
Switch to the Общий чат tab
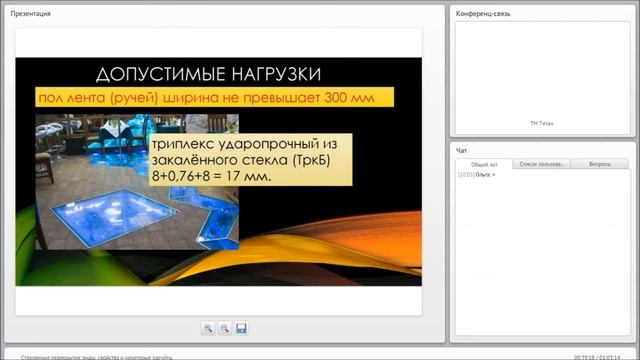[x=484, y=164]
